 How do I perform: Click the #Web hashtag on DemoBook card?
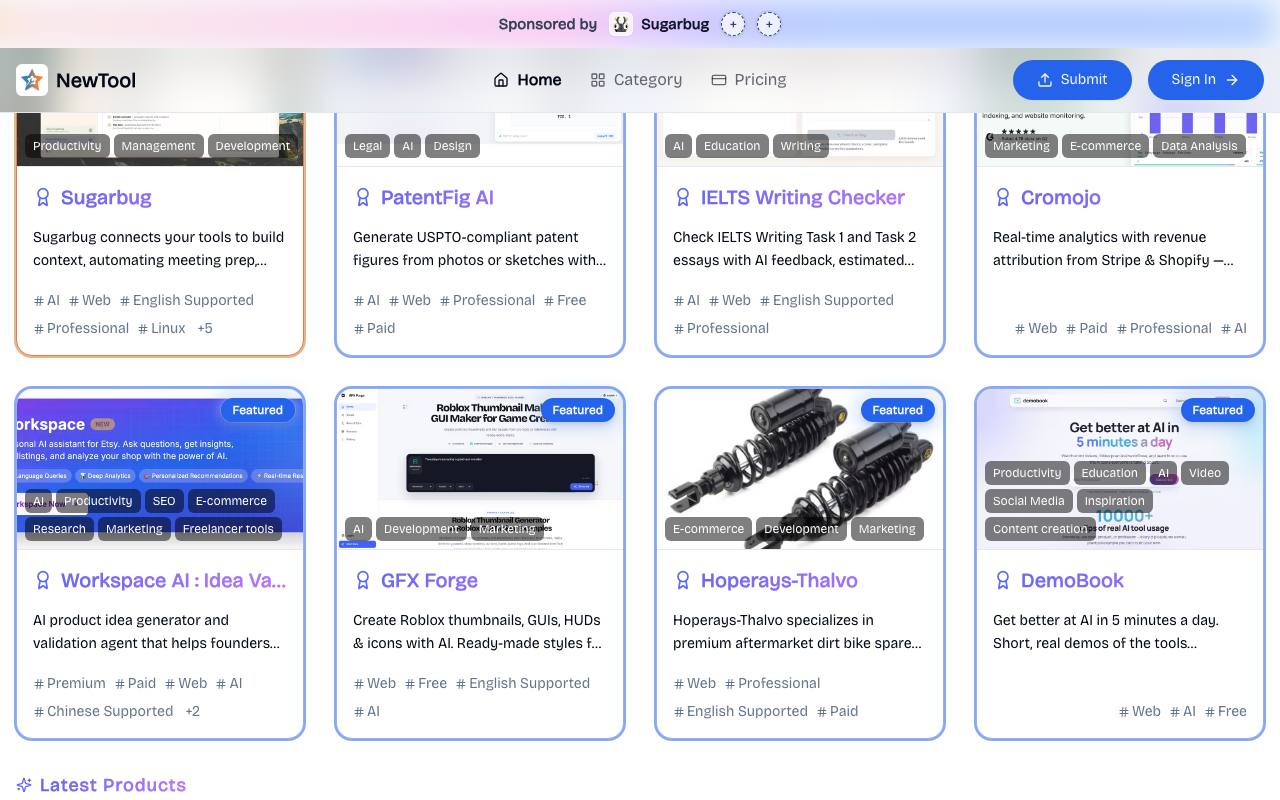1140,711
